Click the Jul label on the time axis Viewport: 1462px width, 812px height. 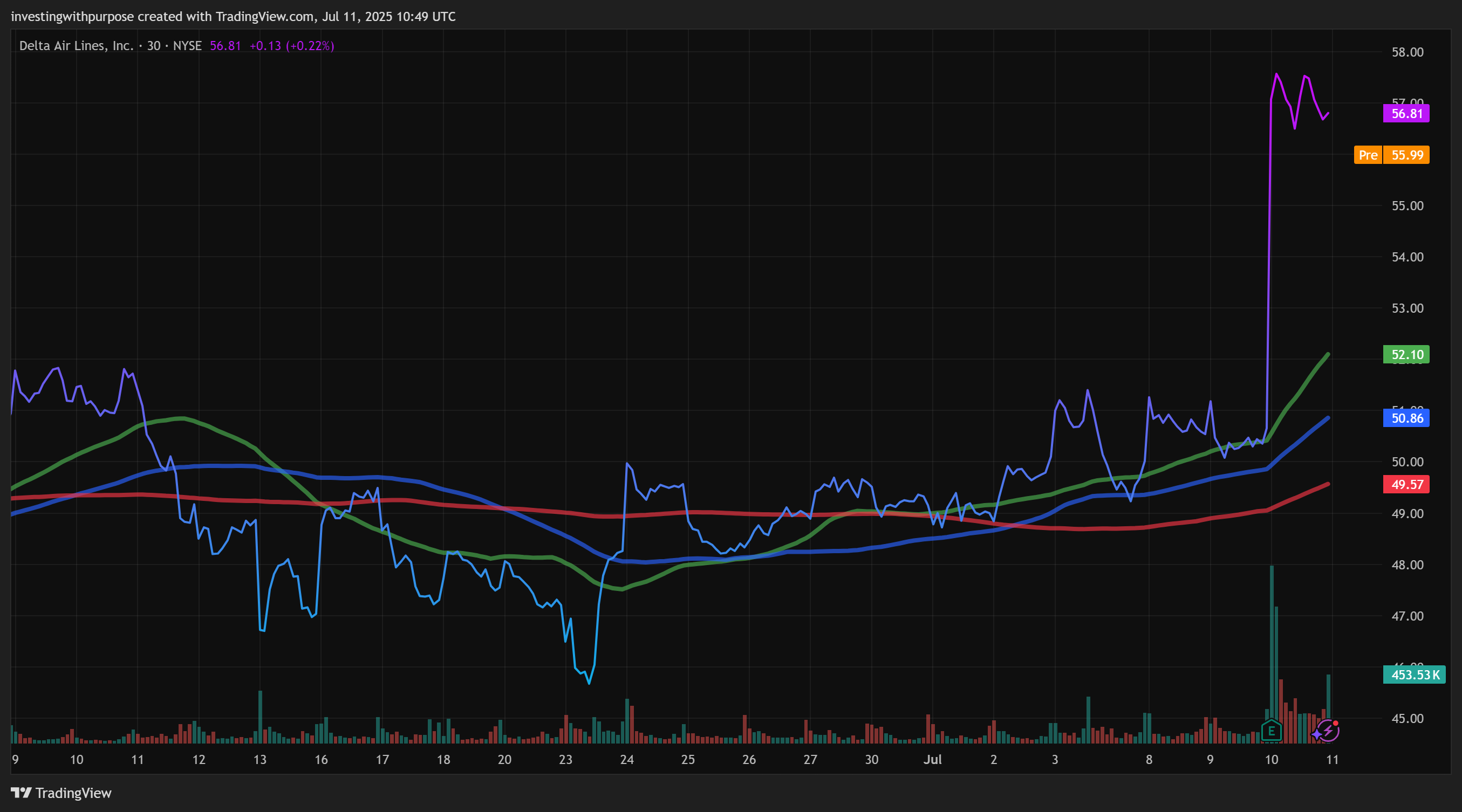[x=932, y=760]
